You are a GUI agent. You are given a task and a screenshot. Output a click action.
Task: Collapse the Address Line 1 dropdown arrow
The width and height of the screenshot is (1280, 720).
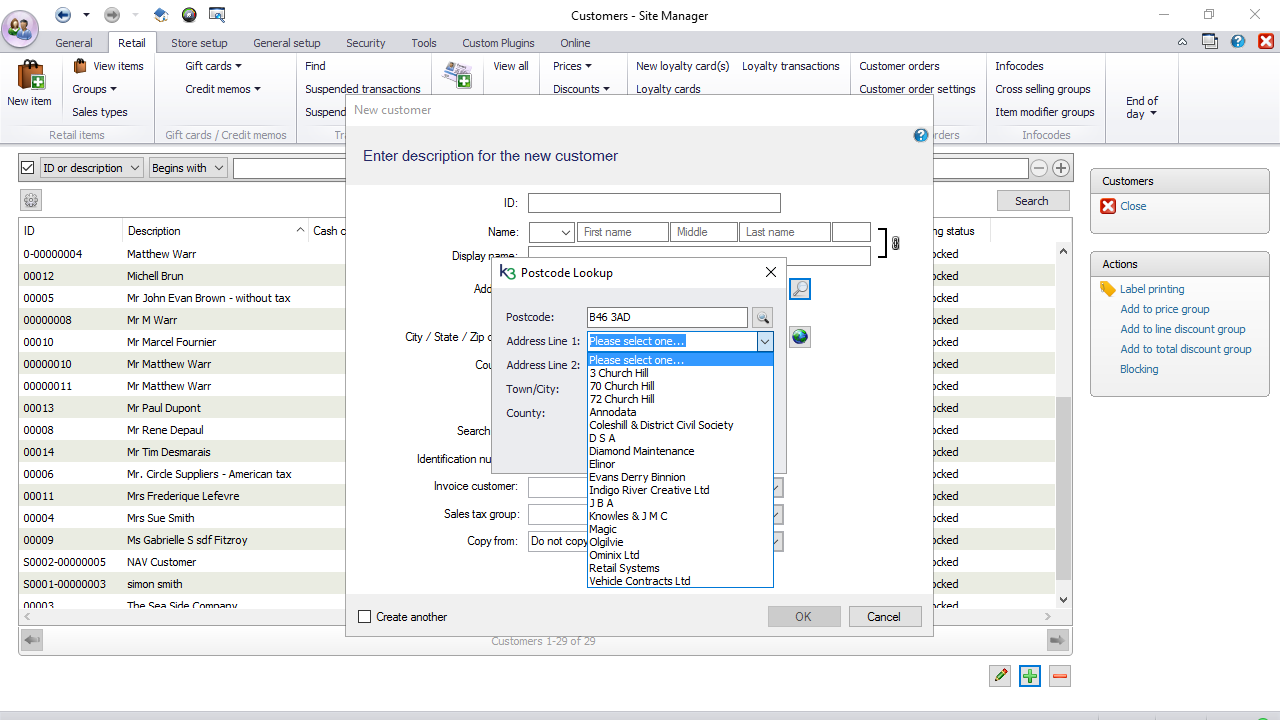tap(765, 342)
